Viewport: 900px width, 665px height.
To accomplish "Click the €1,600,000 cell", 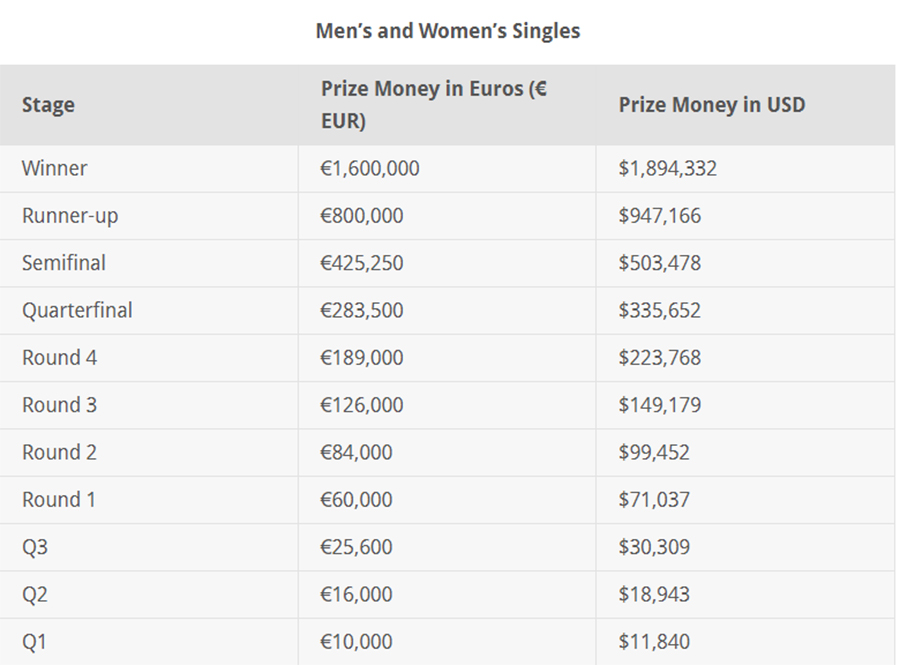I will (x=370, y=168).
